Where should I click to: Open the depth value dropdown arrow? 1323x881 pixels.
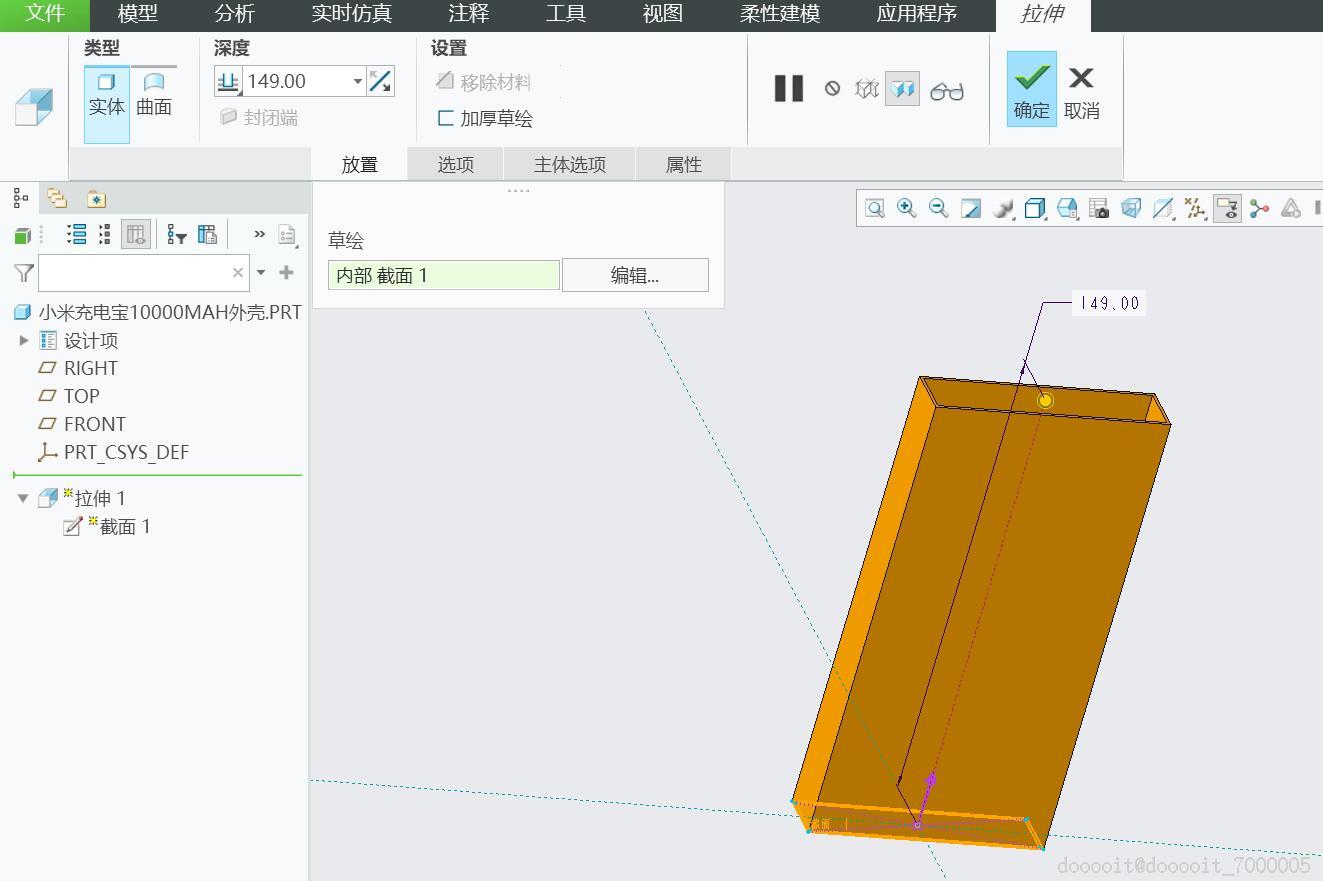(357, 81)
